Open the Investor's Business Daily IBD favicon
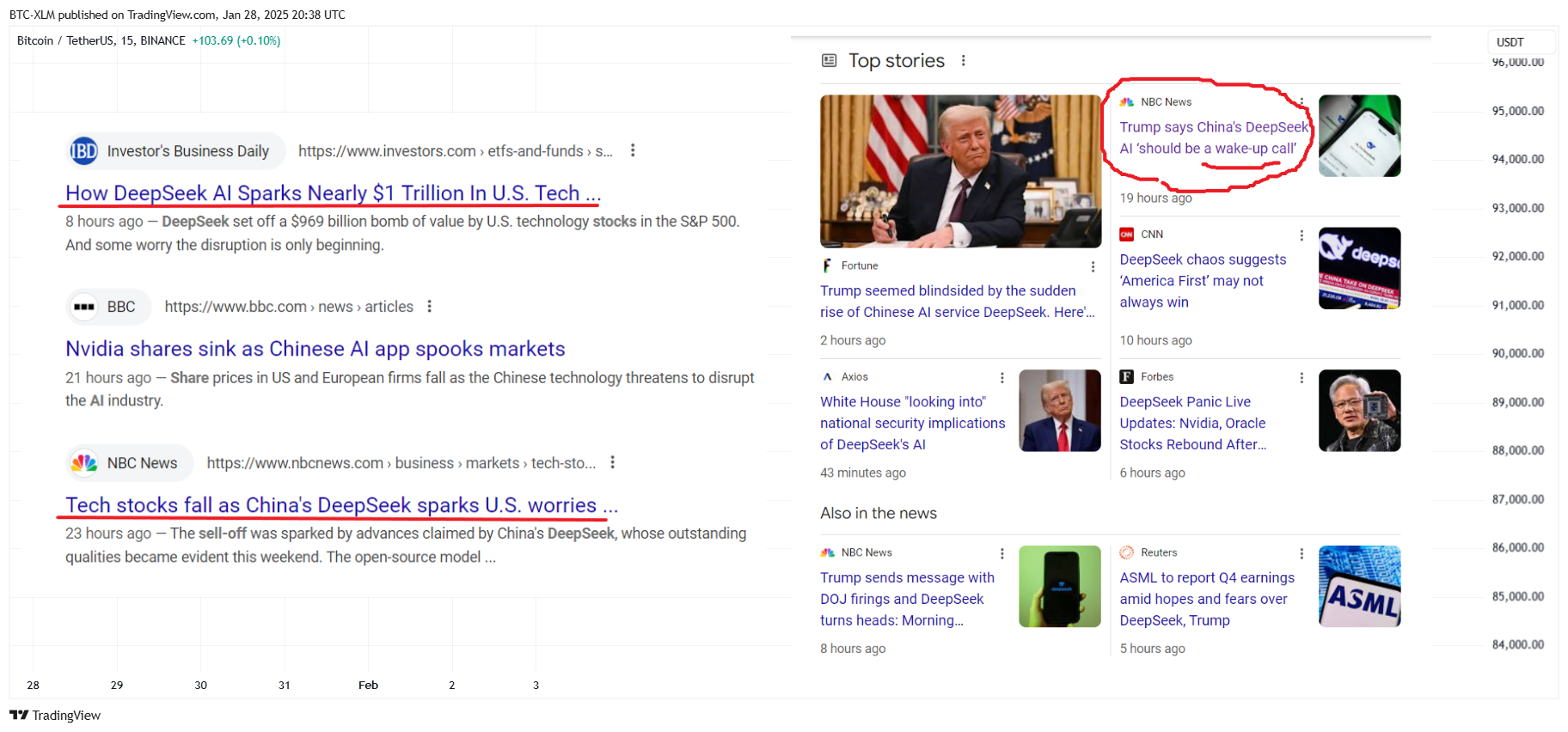 click(x=84, y=151)
